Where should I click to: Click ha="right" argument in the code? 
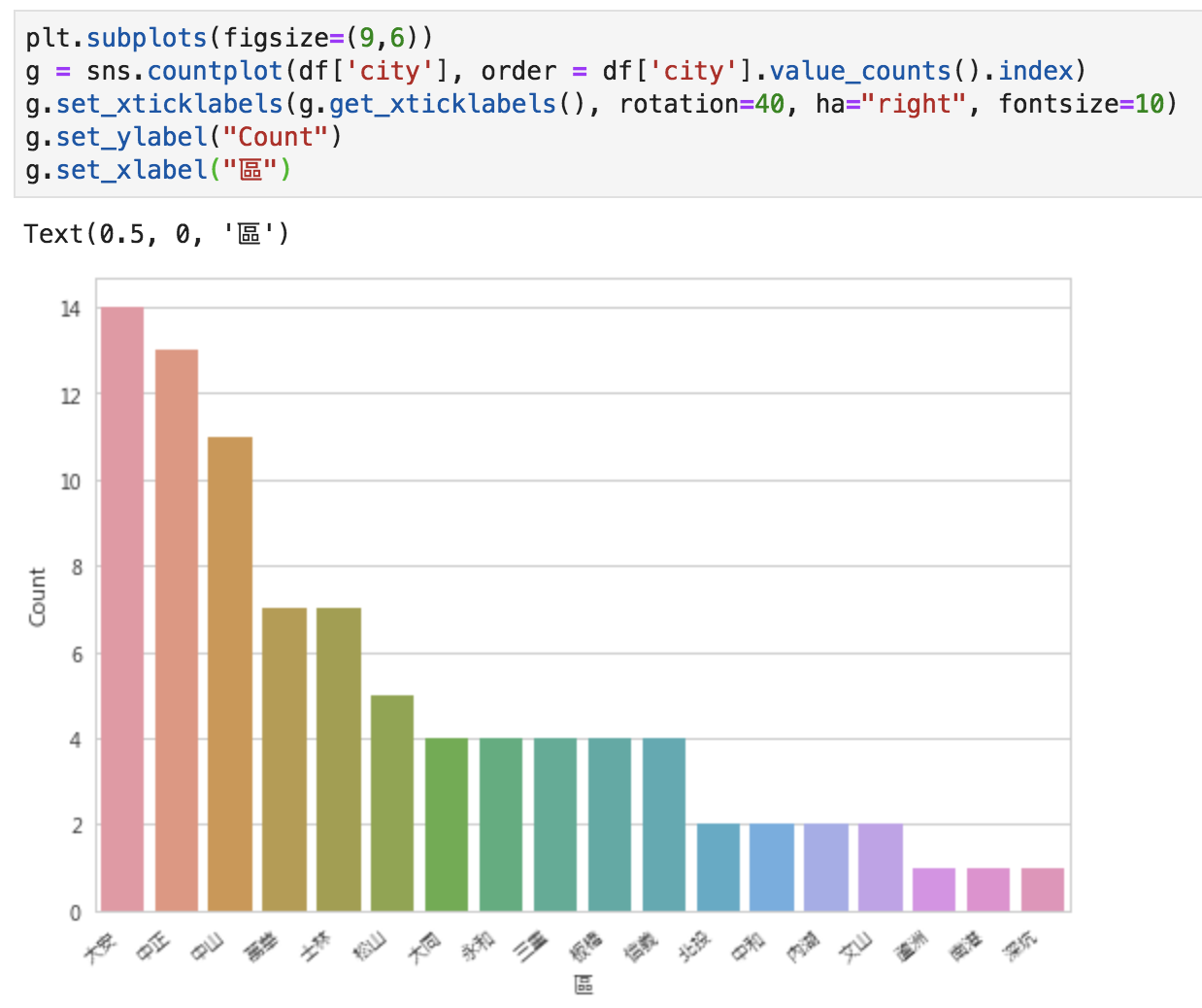[890, 104]
